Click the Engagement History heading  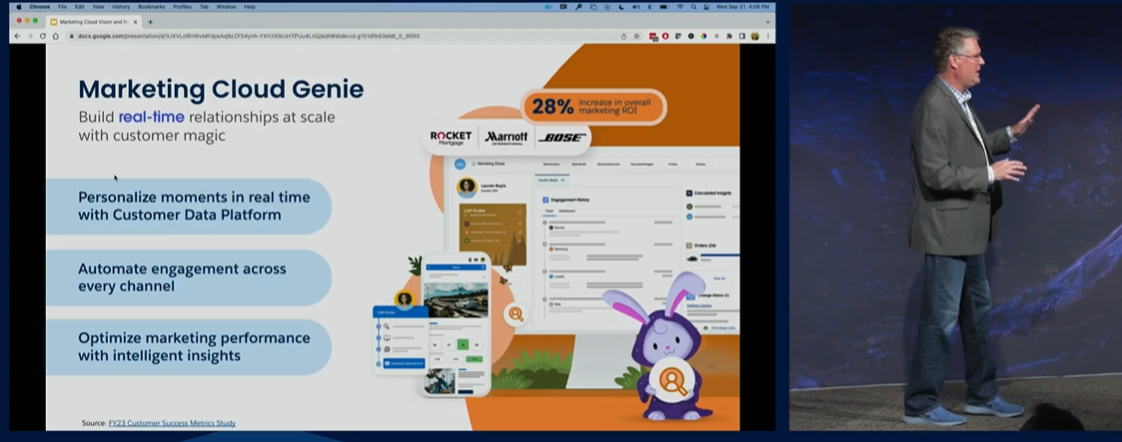570,200
